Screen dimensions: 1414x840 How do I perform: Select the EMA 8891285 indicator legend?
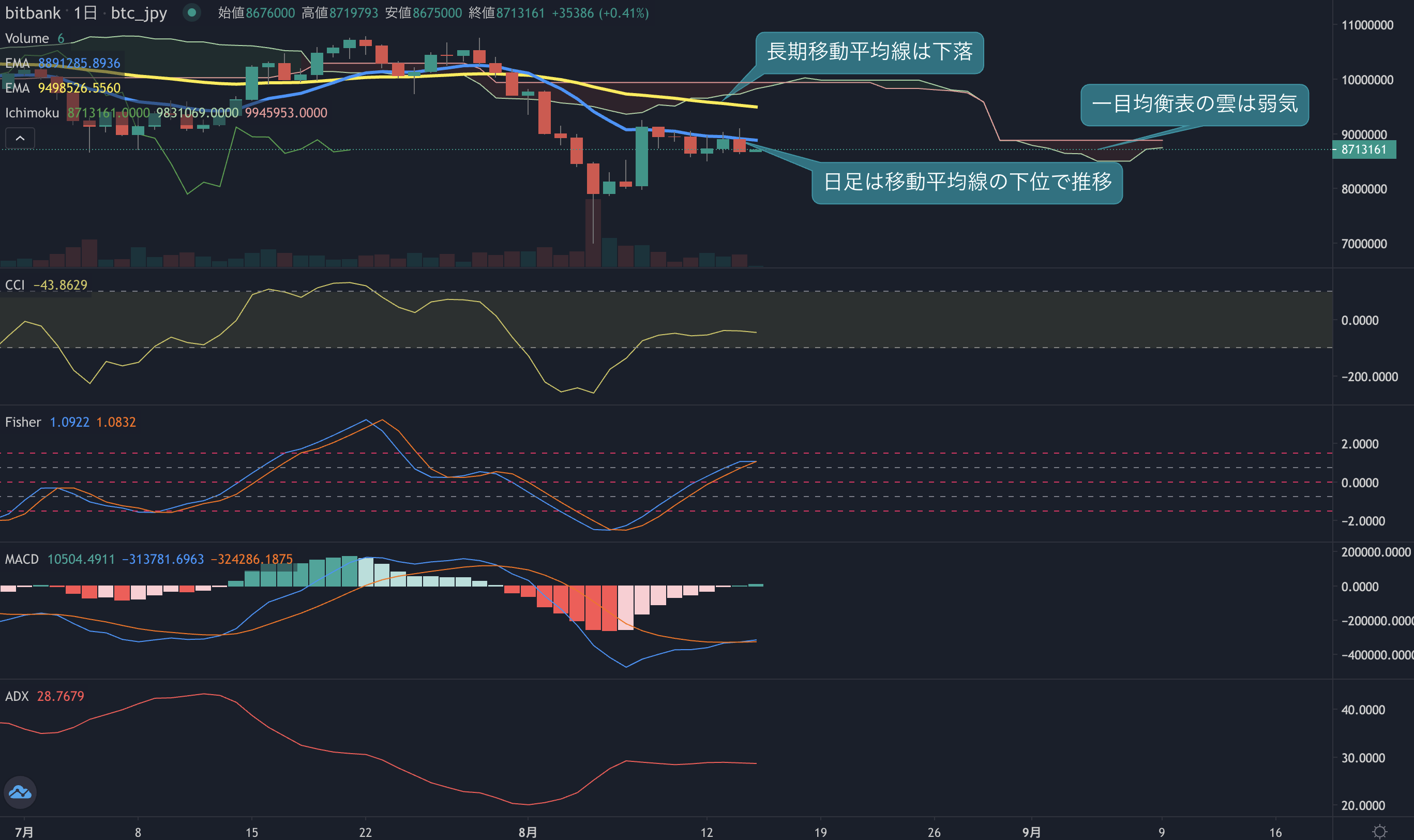pos(63,64)
